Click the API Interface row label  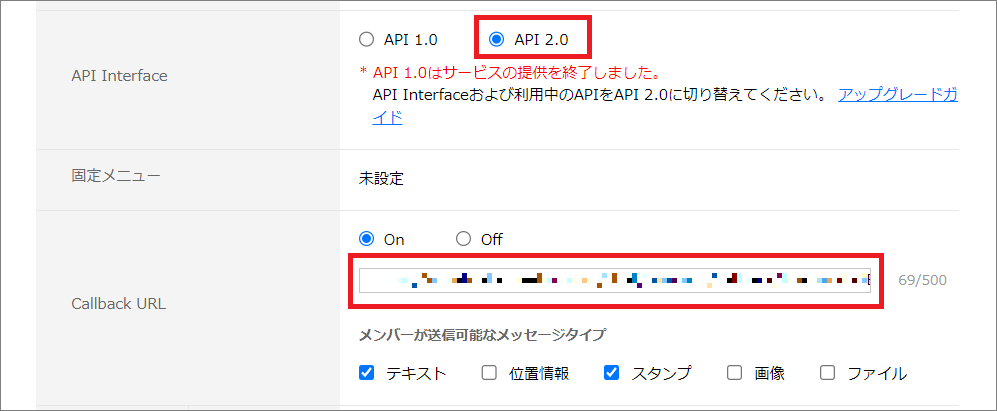click(x=119, y=75)
